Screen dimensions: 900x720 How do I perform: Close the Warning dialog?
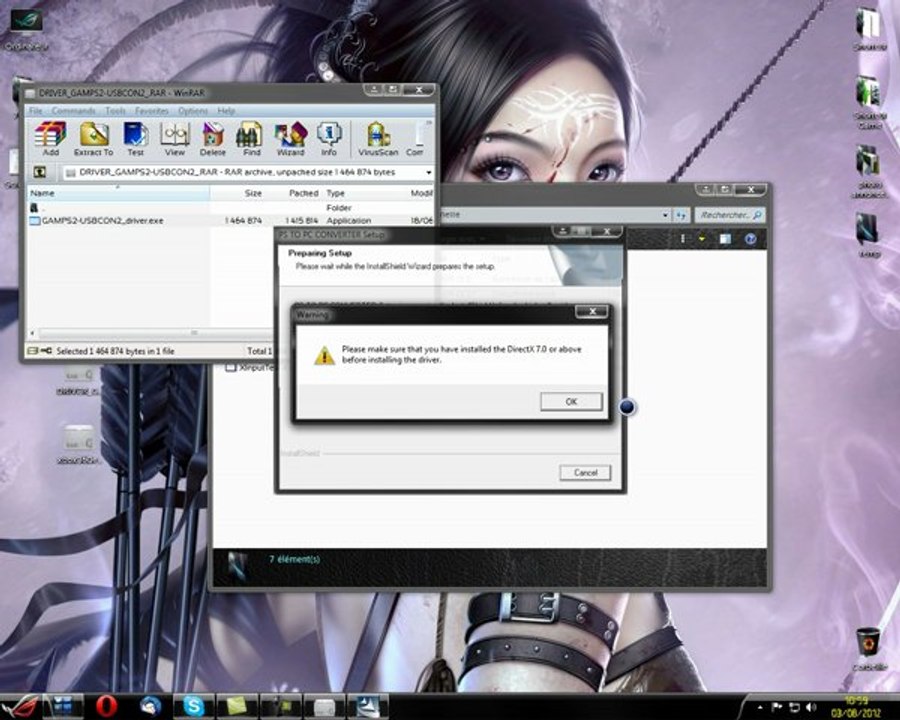pos(592,312)
